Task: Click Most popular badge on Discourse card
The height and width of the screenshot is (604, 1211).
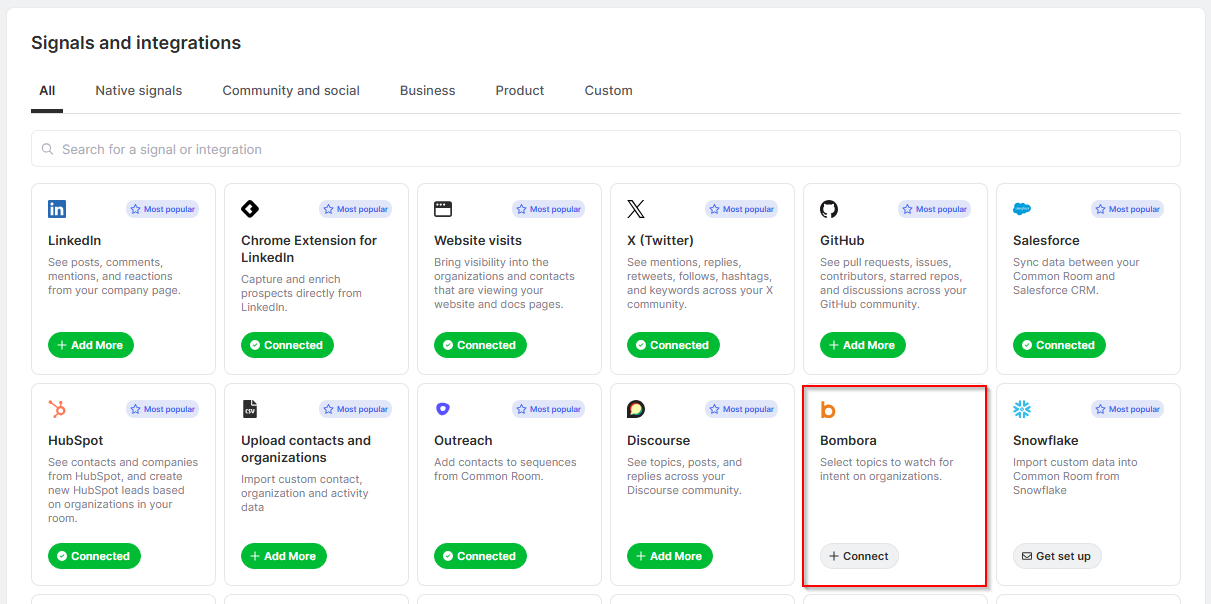Action: tap(741, 409)
